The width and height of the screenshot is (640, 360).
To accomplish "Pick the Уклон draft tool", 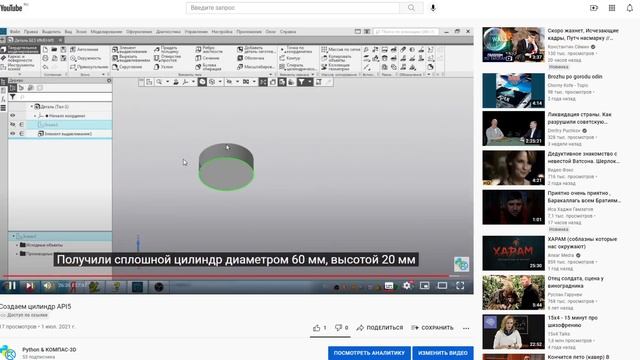I will 164,67.
